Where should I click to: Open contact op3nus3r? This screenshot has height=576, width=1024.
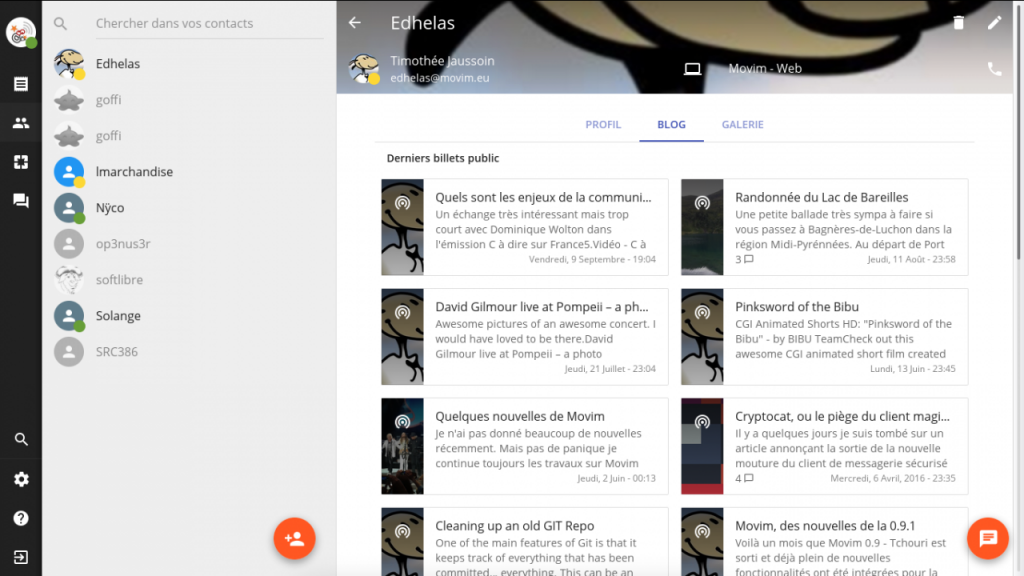(x=189, y=244)
